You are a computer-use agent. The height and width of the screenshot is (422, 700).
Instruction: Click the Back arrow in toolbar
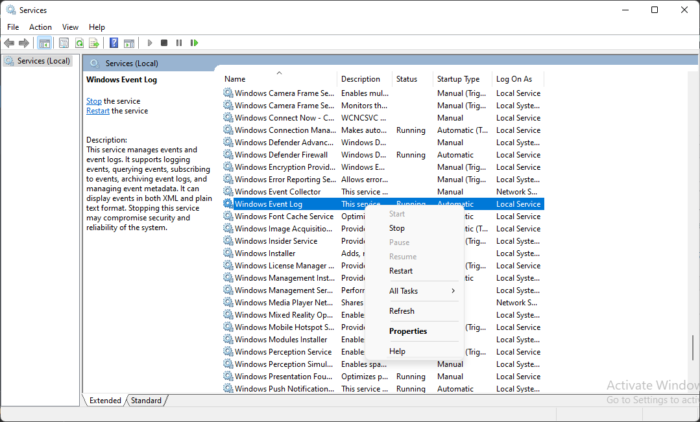click(x=10, y=43)
